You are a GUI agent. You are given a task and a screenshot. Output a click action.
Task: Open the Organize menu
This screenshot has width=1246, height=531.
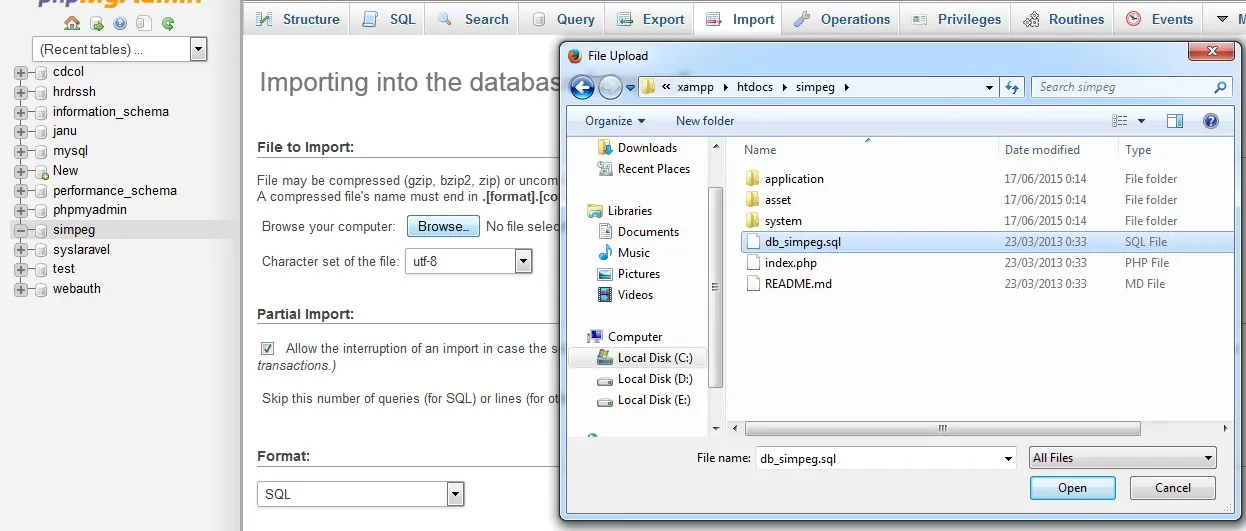(615, 121)
